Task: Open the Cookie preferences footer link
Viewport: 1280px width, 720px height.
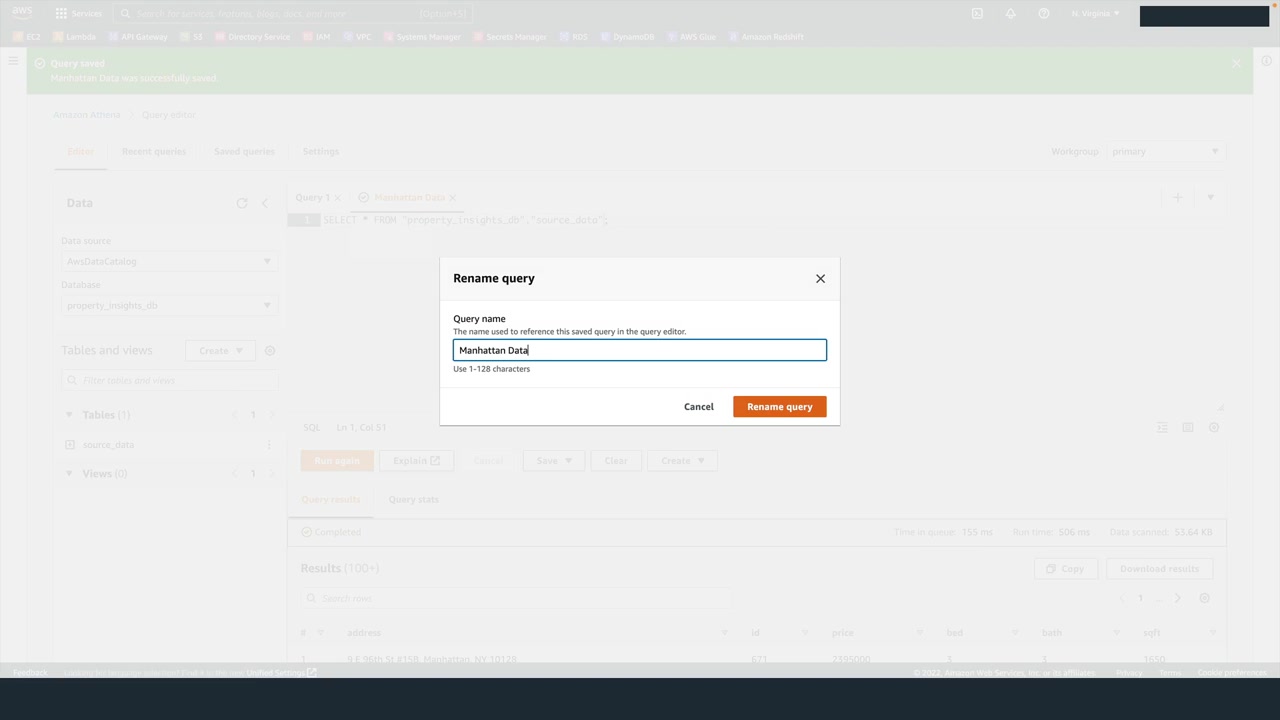Action: [x=1232, y=673]
